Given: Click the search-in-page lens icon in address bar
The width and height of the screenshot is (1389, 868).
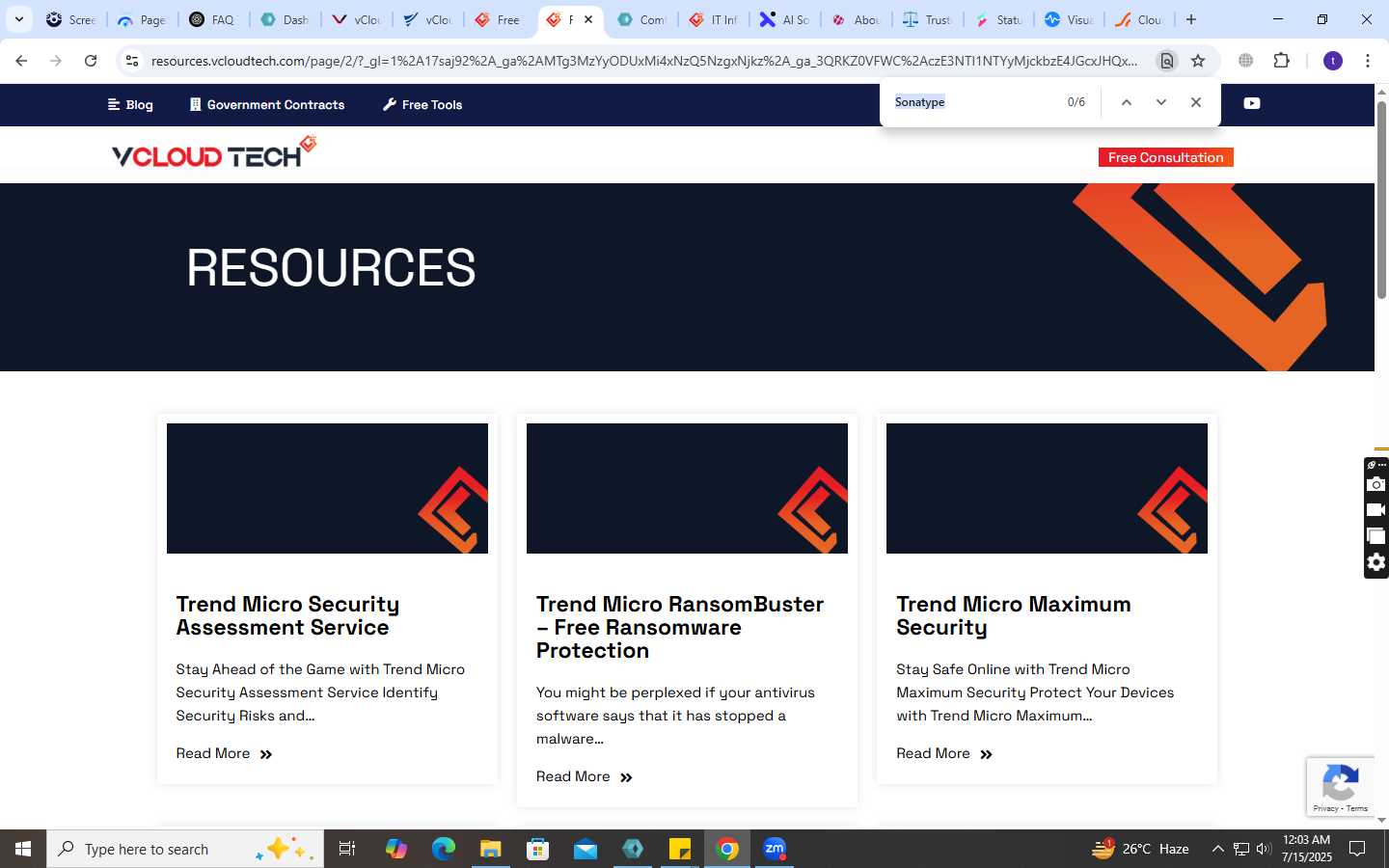Looking at the screenshot, I should [1166, 61].
